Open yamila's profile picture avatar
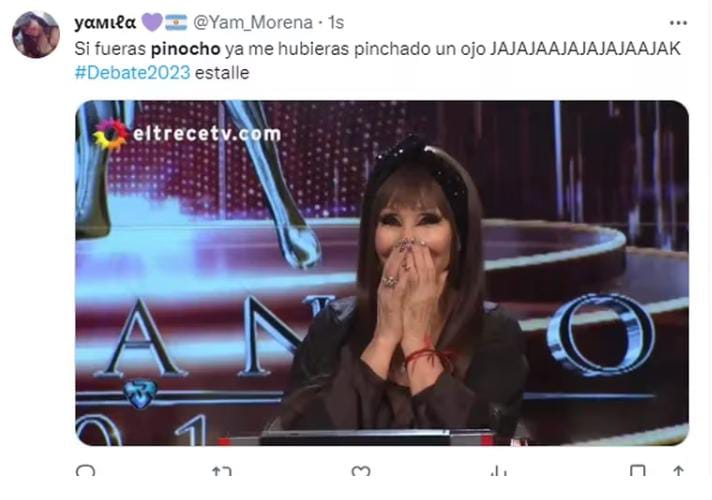The height and width of the screenshot is (500, 712). [x=35, y=35]
